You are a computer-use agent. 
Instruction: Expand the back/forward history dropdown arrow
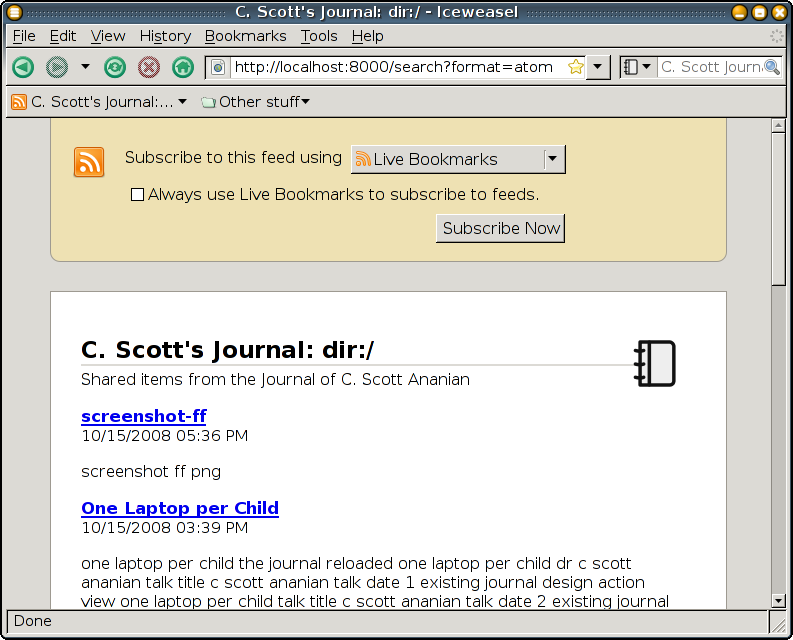pos(85,67)
